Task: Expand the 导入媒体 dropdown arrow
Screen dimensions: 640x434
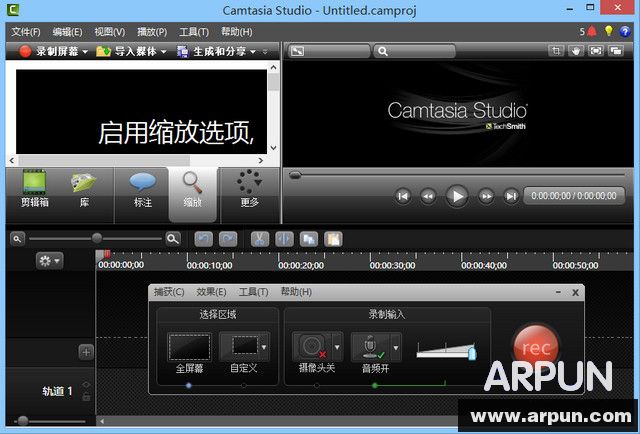Action: (164, 52)
